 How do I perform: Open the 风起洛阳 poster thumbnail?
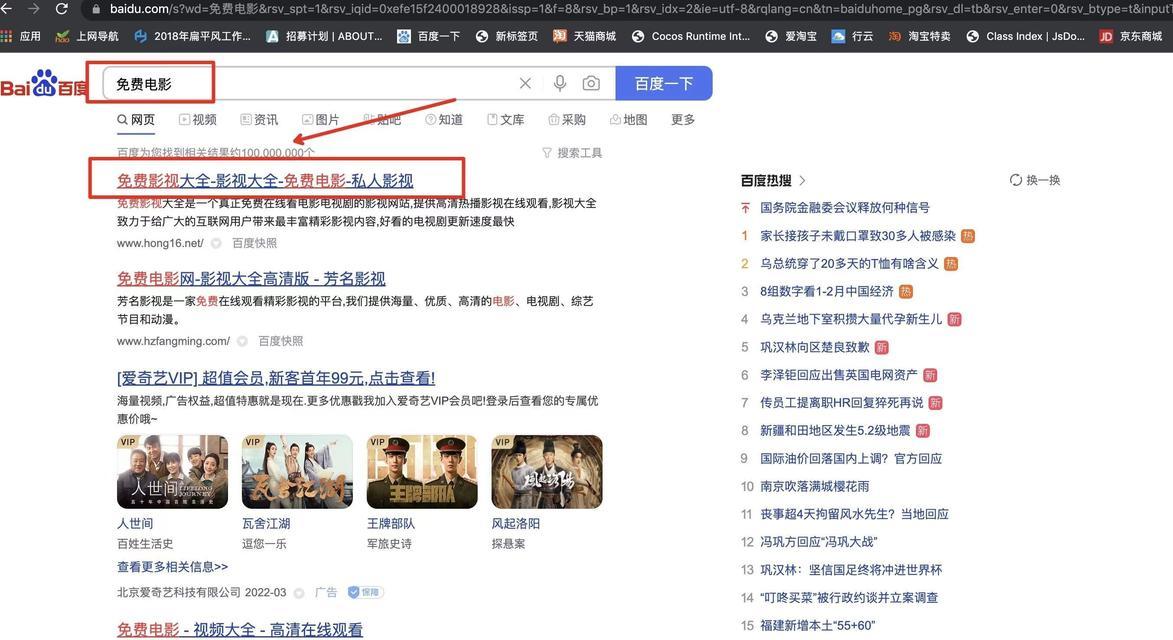(547, 472)
